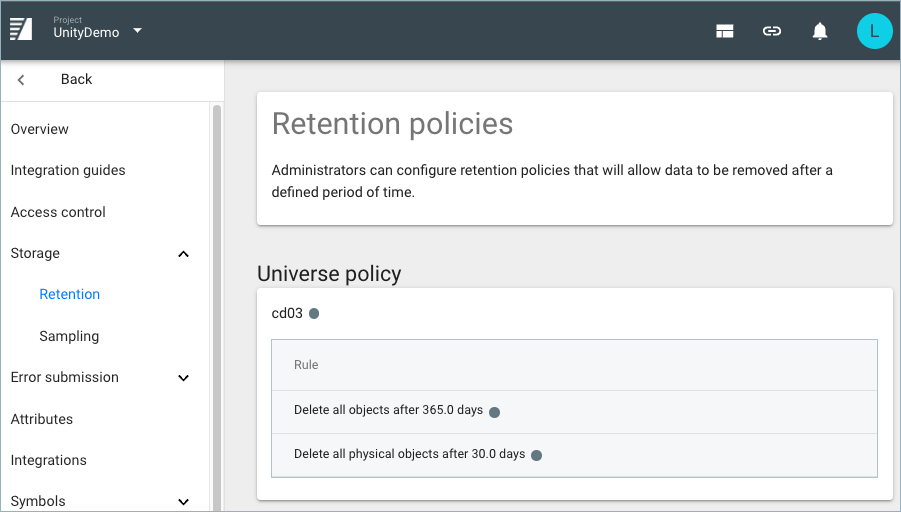Click the dot beside the 30.0 days rule
The width and height of the screenshot is (901, 512).
536,455
